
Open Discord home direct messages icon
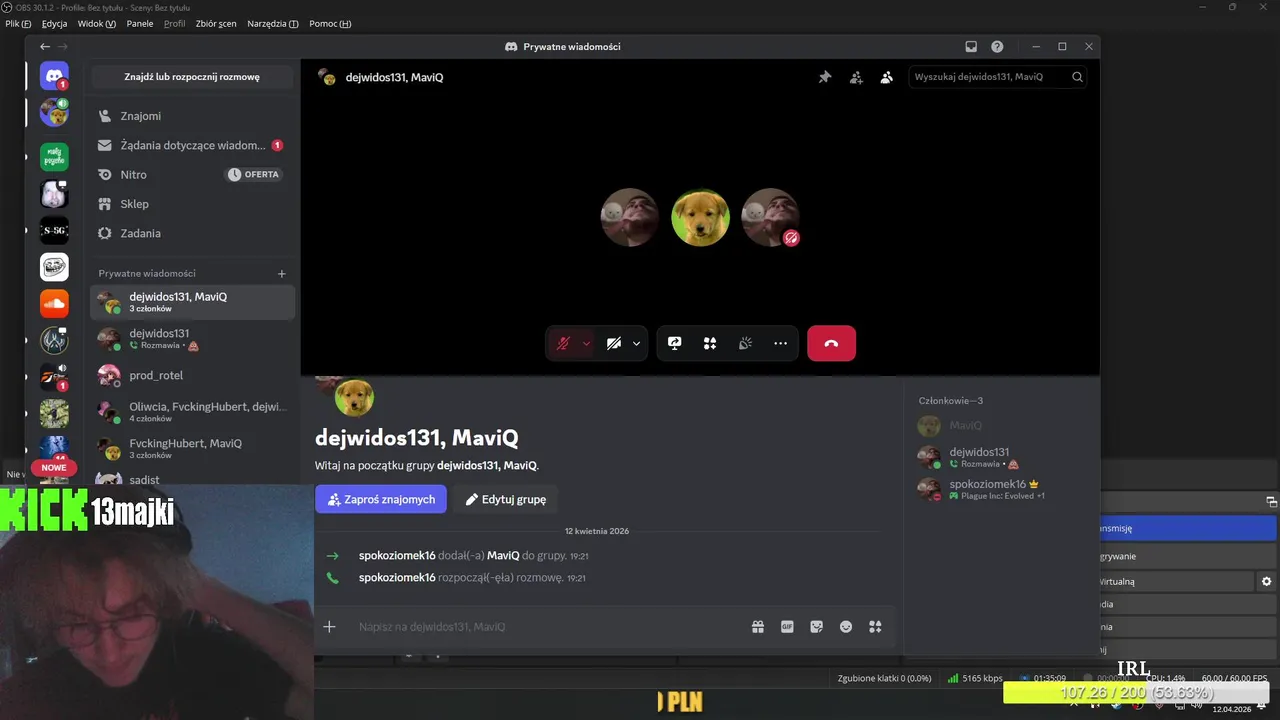(x=54, y=75)
